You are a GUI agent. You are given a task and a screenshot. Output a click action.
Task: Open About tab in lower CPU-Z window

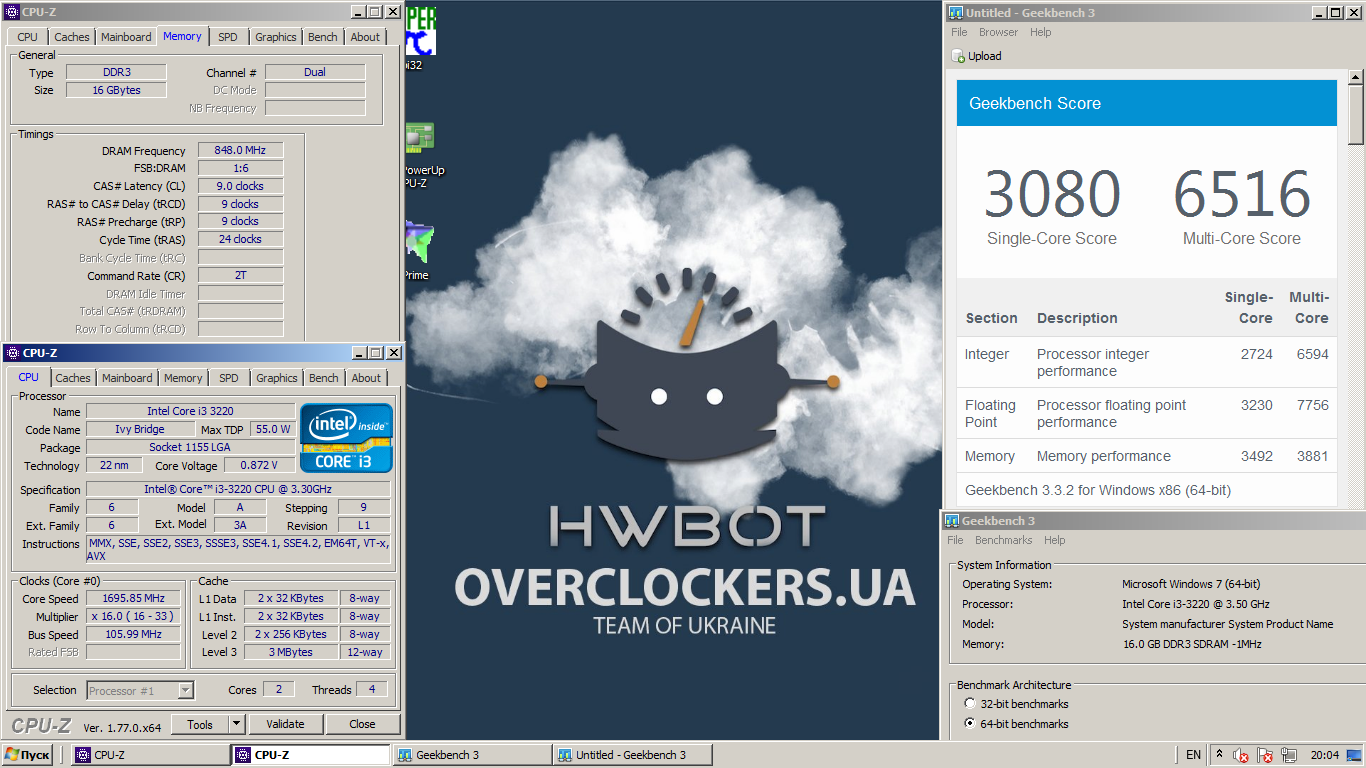point(366,378)
